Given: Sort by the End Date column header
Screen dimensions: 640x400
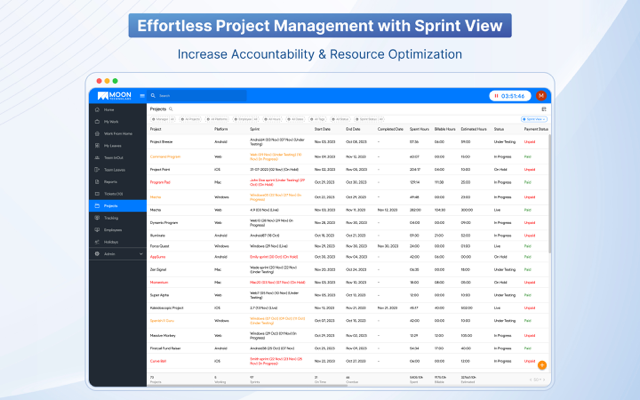Looking at the screenshot, I should point(353,129).
